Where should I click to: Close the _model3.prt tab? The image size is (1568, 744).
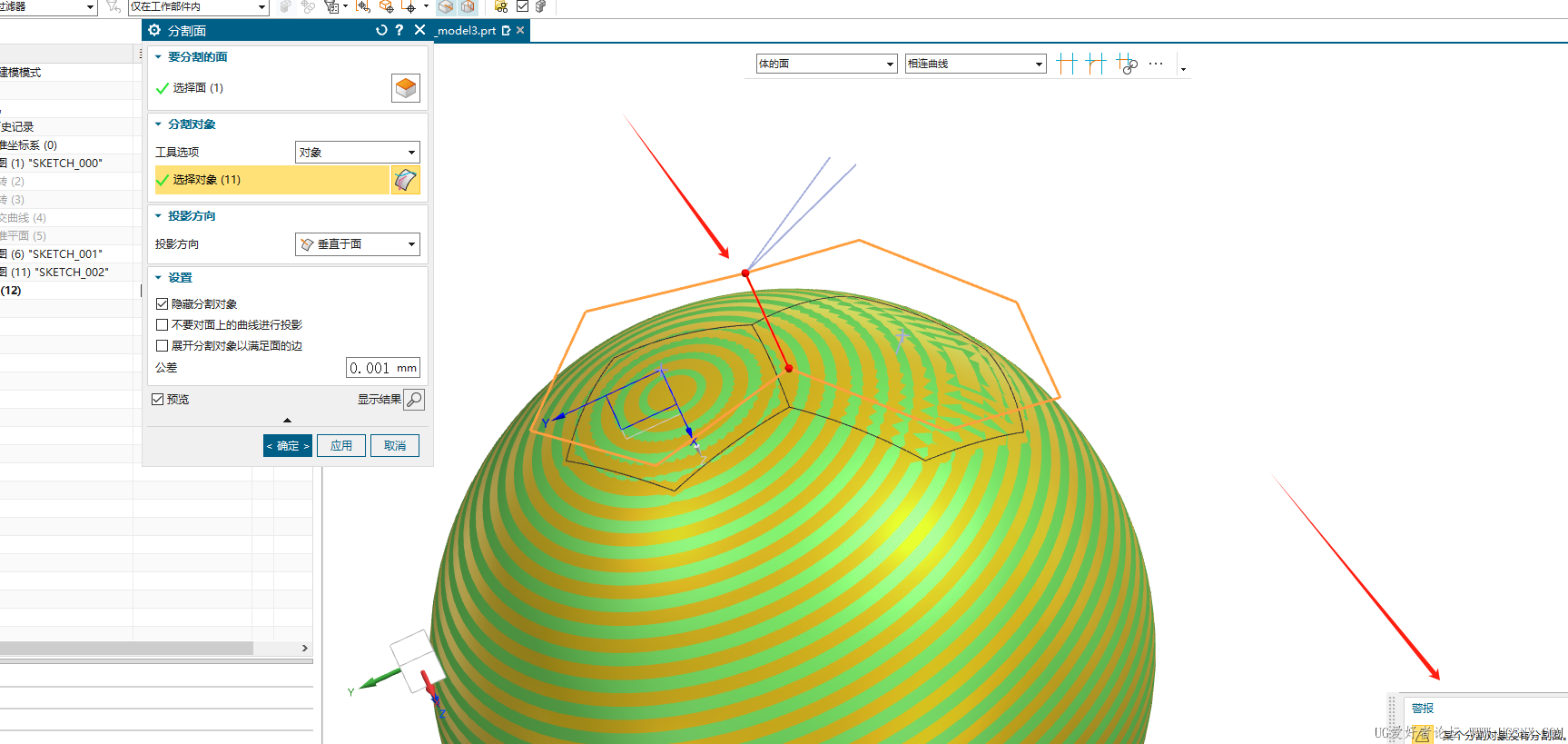coord(520,30)
